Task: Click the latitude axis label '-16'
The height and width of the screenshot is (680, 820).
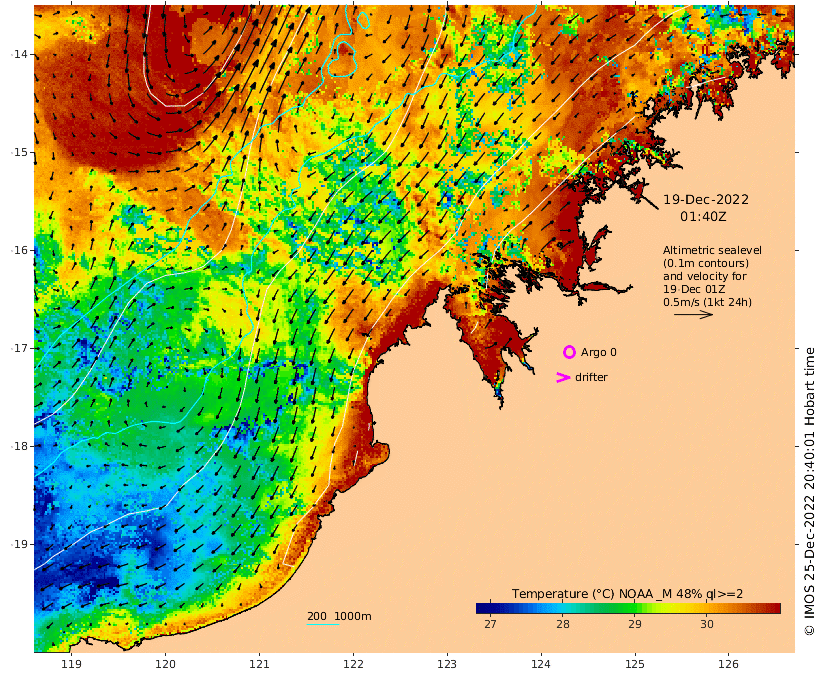Action: (20, 250)
